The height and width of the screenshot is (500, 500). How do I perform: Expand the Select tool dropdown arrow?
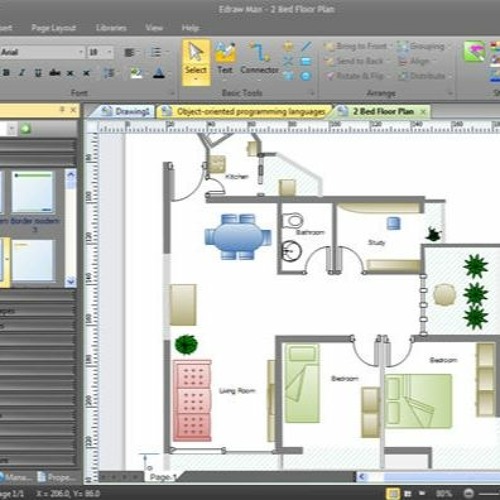coord(196,80)
